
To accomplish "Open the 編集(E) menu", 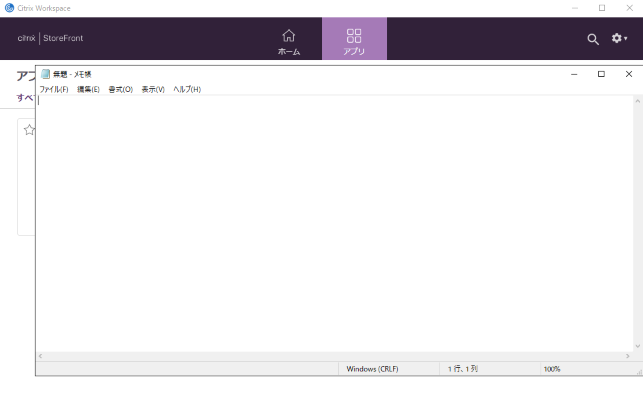I will point(88,89).
